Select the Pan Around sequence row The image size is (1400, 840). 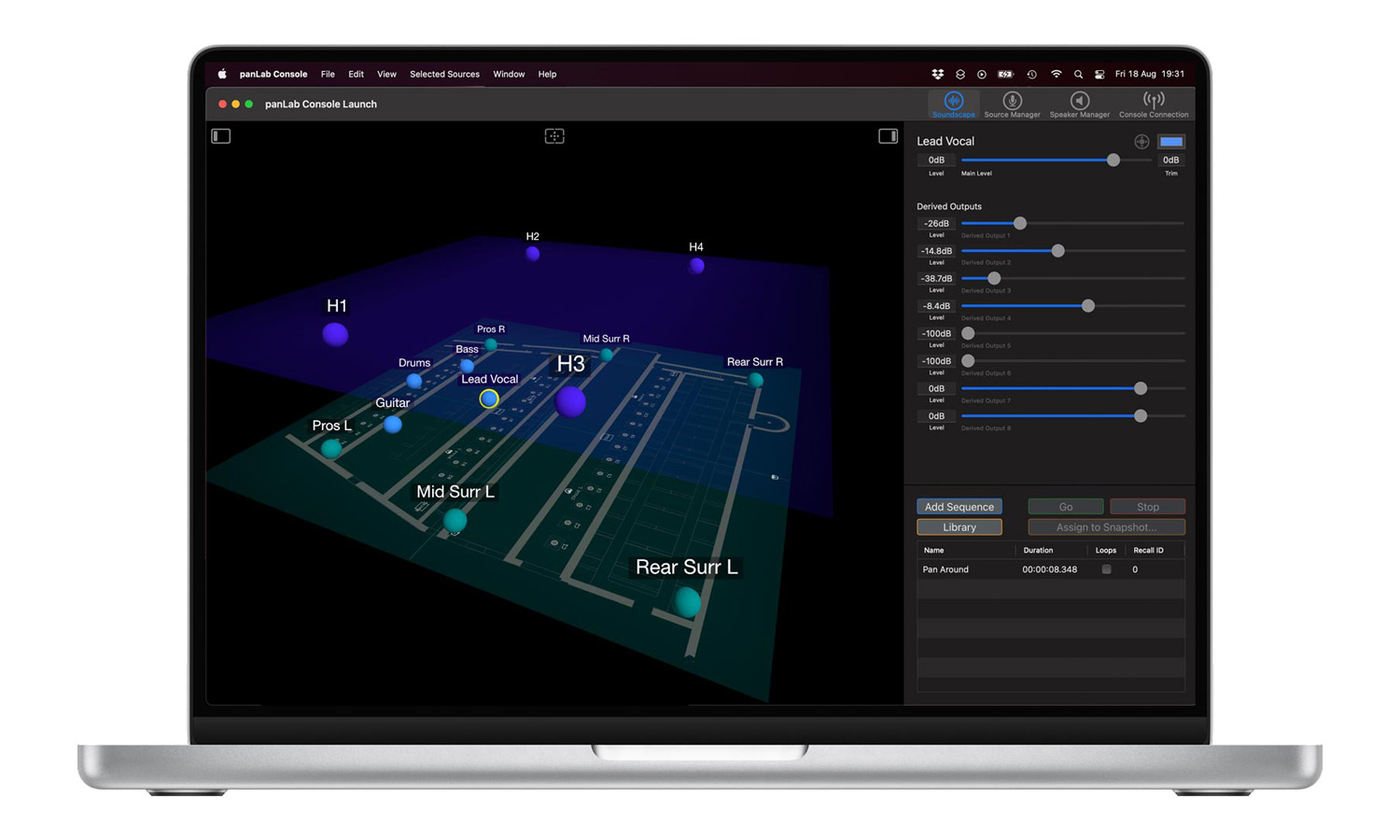[x=1051, y=569]
